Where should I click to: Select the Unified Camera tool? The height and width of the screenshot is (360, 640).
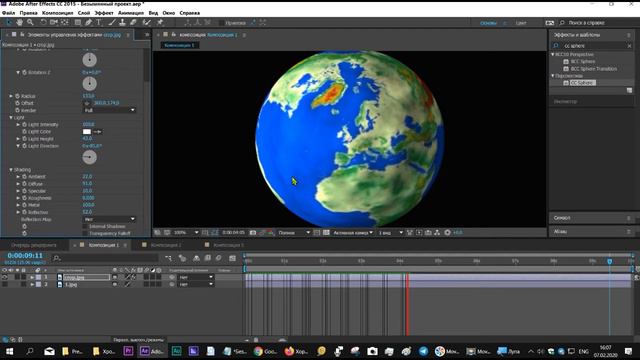pos(54,22)
